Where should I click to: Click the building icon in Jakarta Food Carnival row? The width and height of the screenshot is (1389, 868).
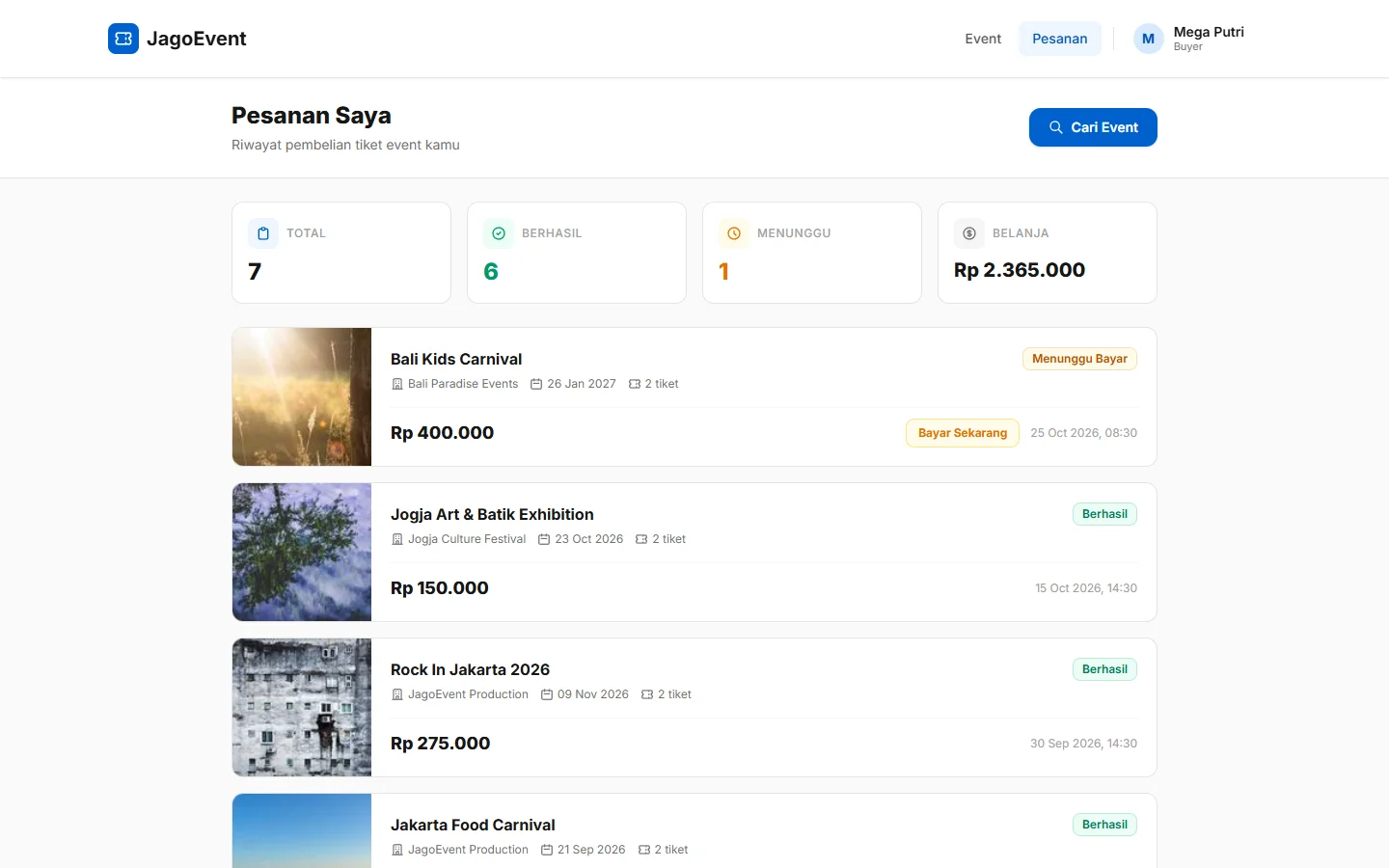397,850
